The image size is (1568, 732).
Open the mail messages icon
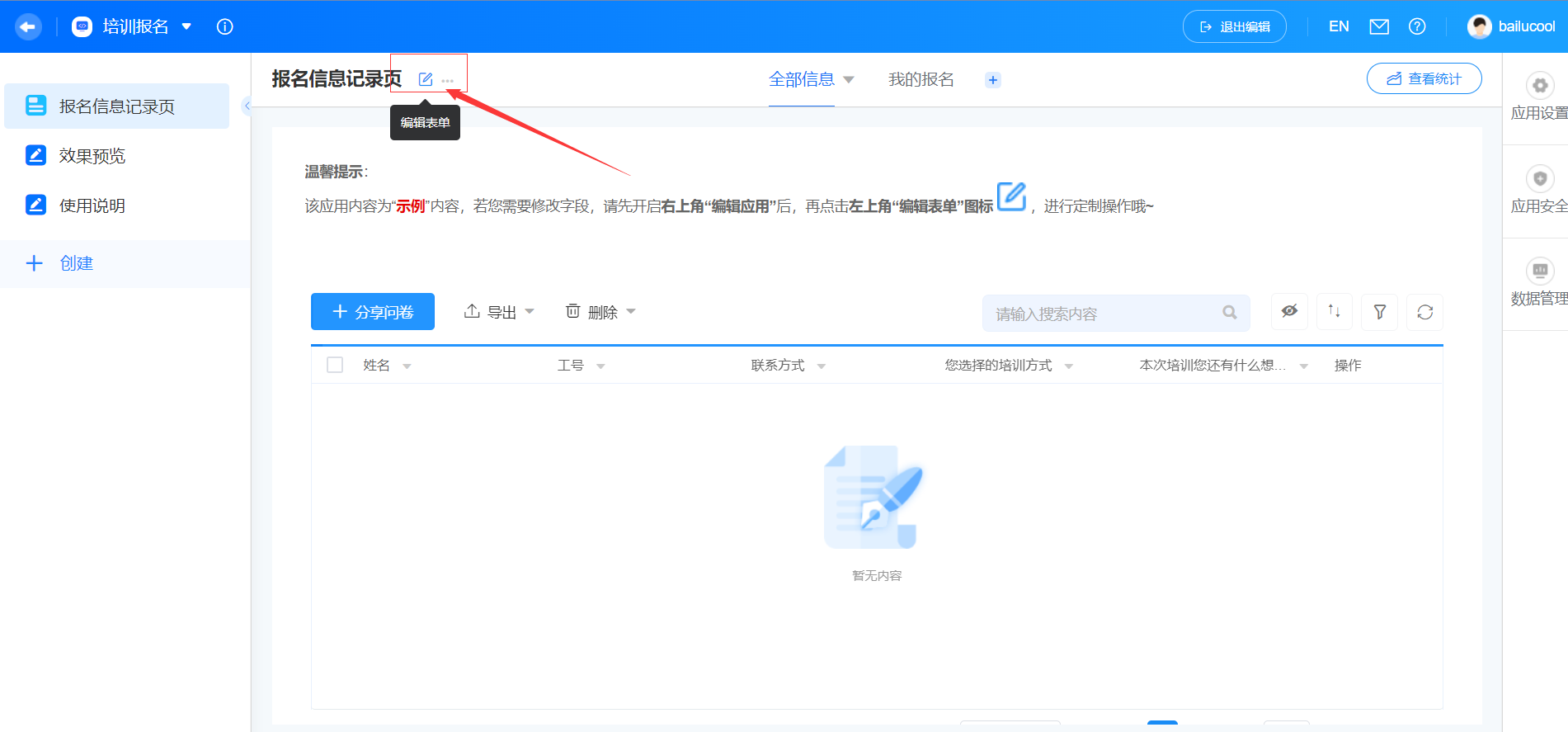coord(1379,26)
